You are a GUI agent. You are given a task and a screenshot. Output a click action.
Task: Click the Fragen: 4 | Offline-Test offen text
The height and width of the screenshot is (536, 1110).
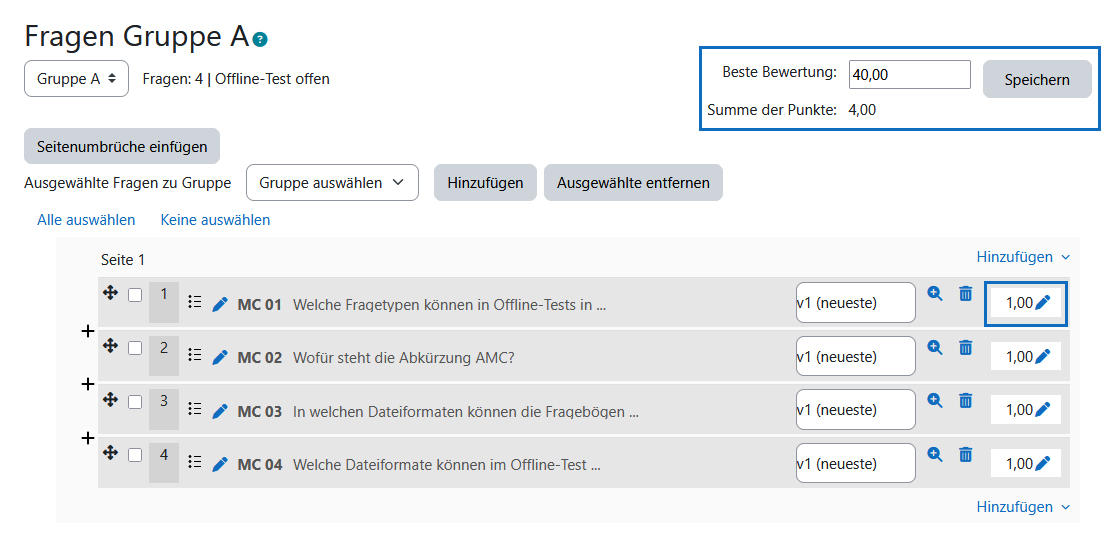(x=236, y=79)
